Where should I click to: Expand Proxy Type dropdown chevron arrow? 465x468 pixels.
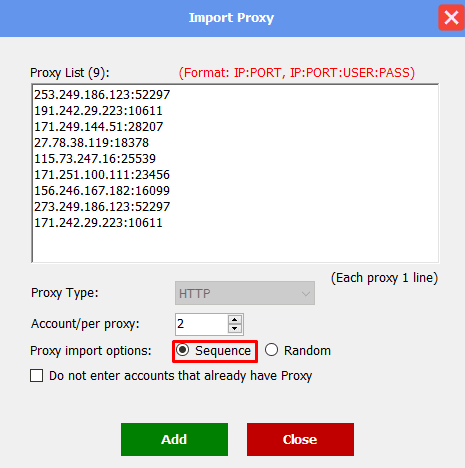(306, 294)
